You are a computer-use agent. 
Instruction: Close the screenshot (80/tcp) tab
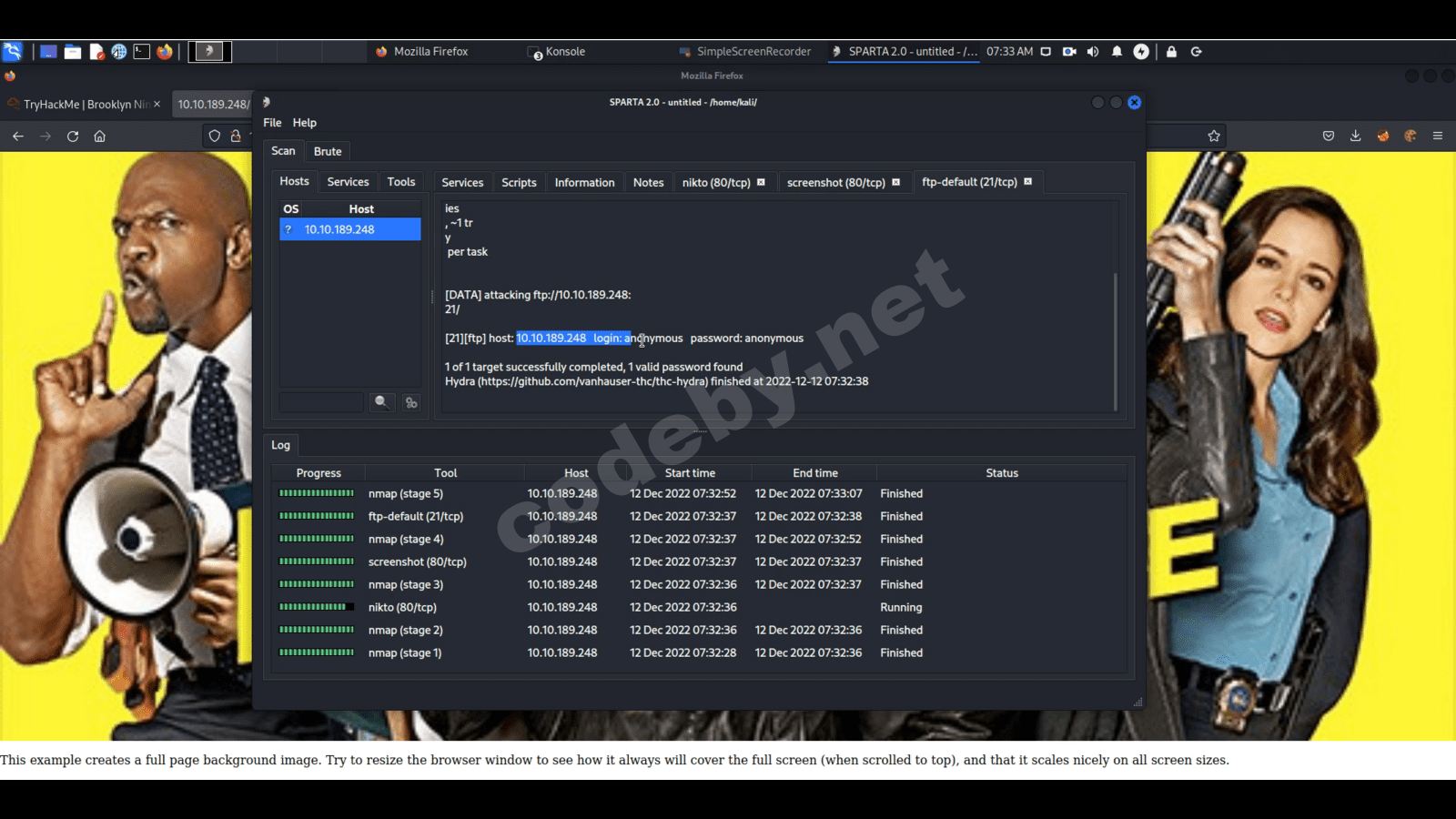point(895,182)
